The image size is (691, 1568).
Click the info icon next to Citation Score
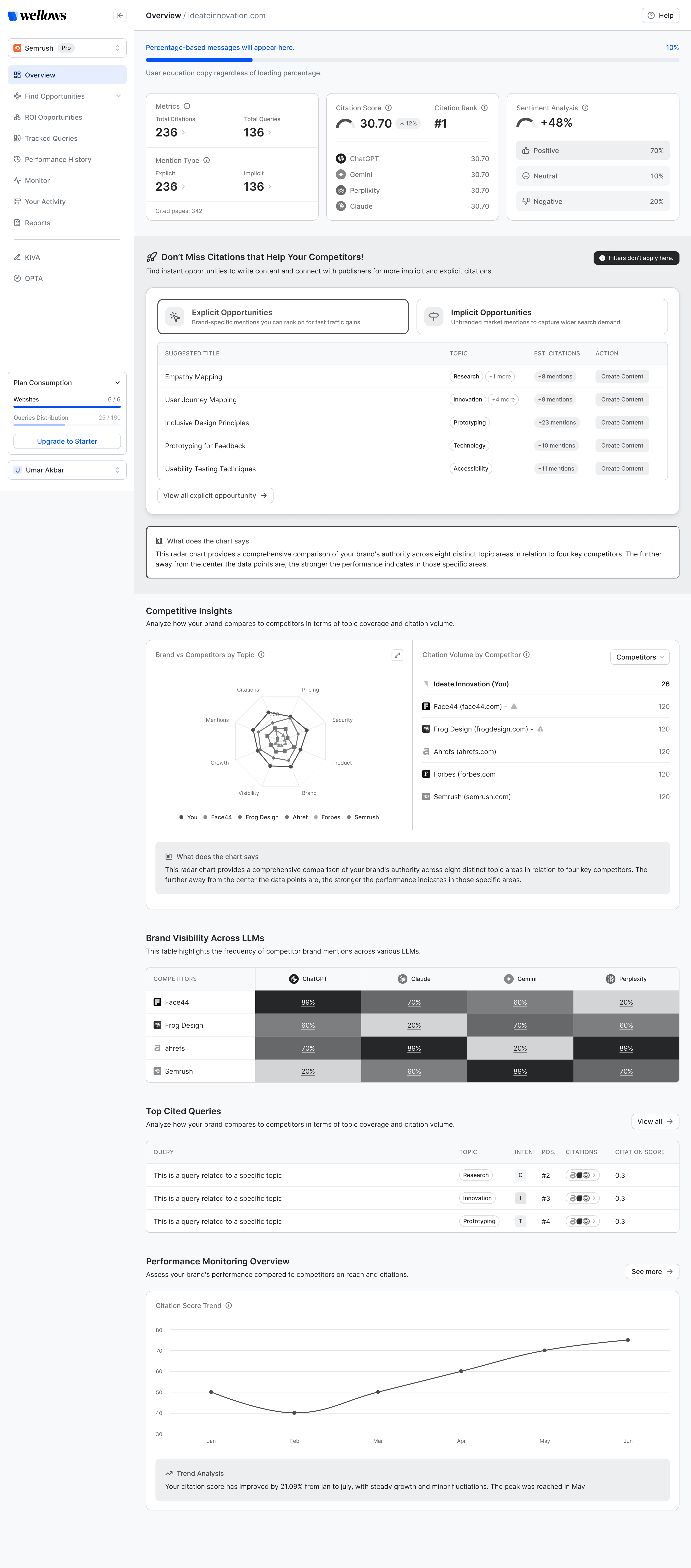click(x=388, y=108)
